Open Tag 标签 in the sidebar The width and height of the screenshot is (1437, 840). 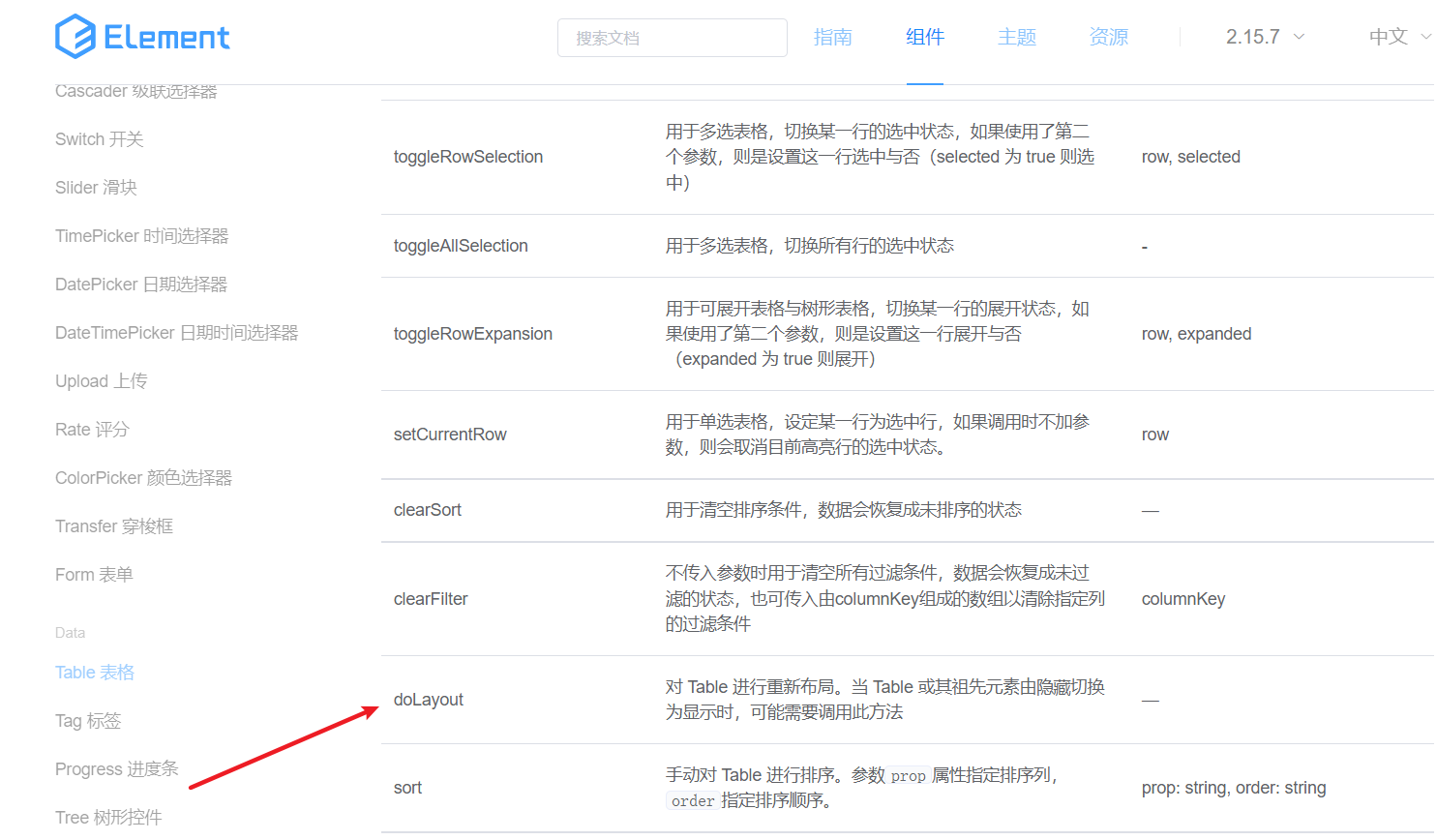point(88,721)
